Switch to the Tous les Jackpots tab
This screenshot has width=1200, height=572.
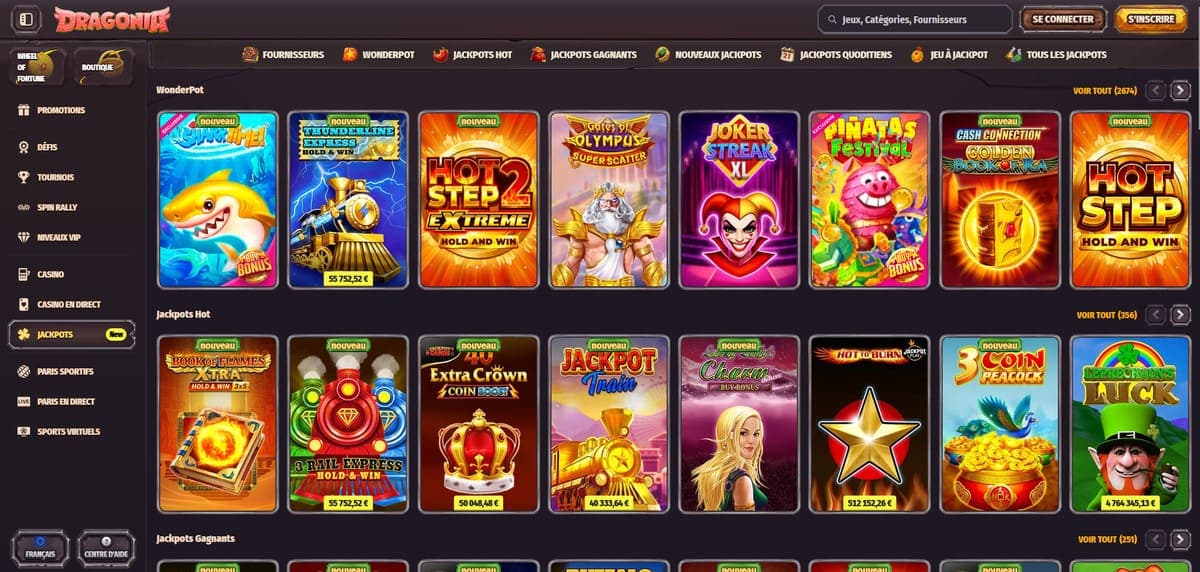(x=1057, y=54)
